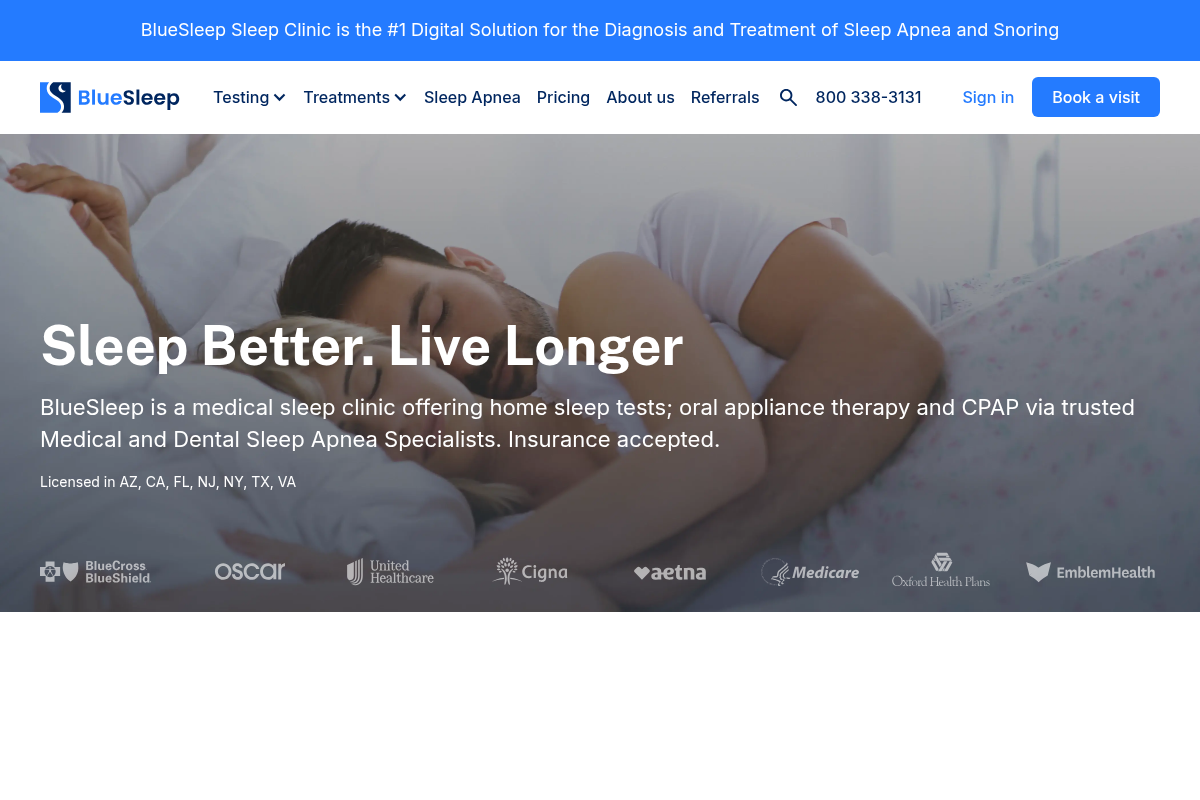Select the Oscar insurance logo
Viewport: 1200px width, 800px height.
(250, 571)
